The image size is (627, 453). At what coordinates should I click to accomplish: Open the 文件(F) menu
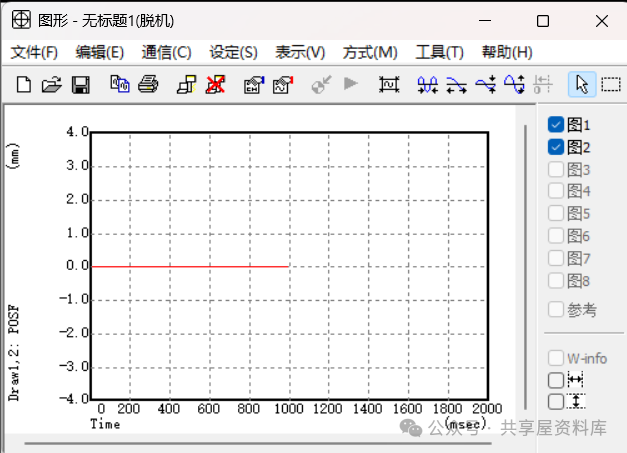pos(34,52)
